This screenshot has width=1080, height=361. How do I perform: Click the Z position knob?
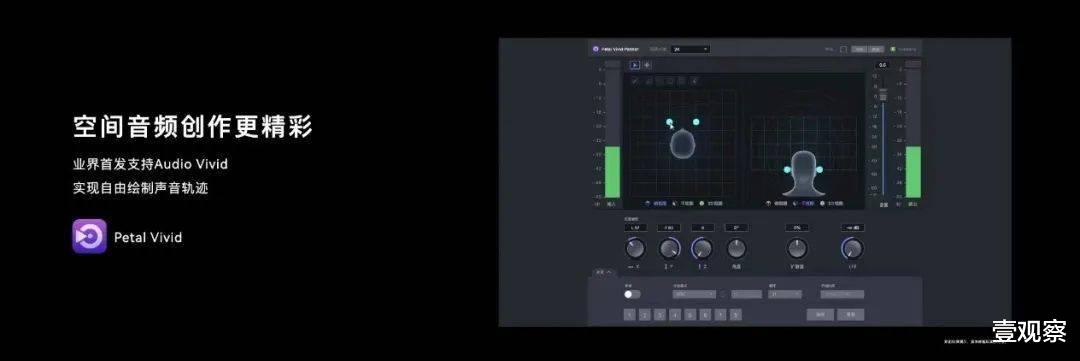[702, 249]
